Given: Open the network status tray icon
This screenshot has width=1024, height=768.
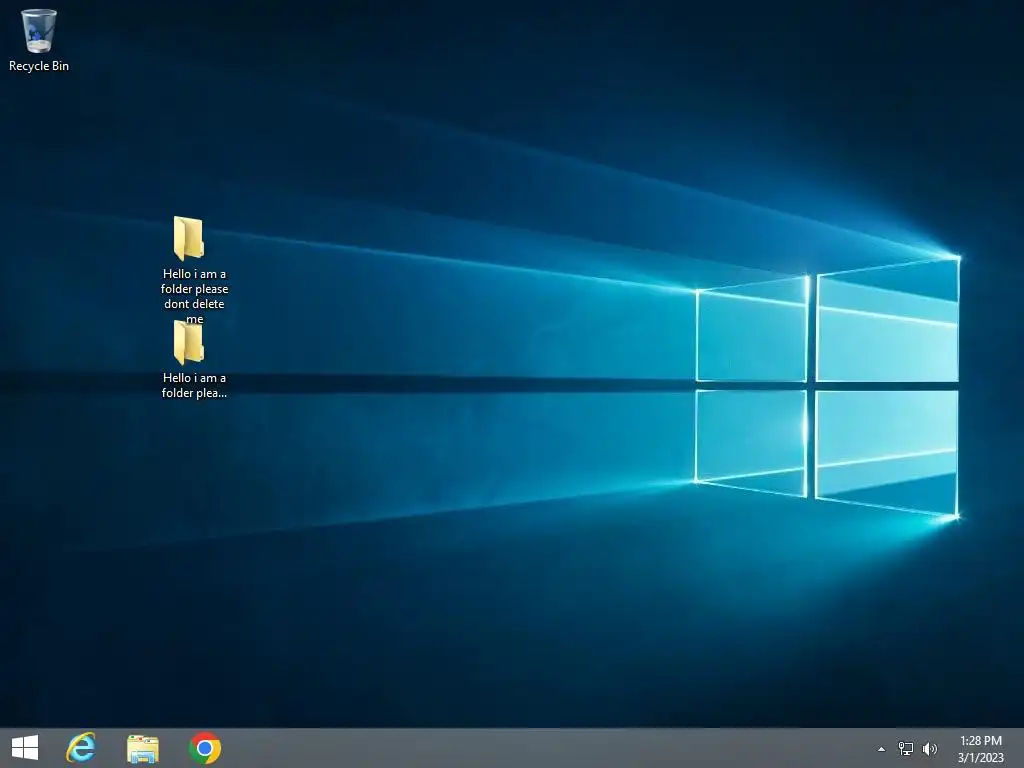Looking at the screenshot, I should coord(906,748).
